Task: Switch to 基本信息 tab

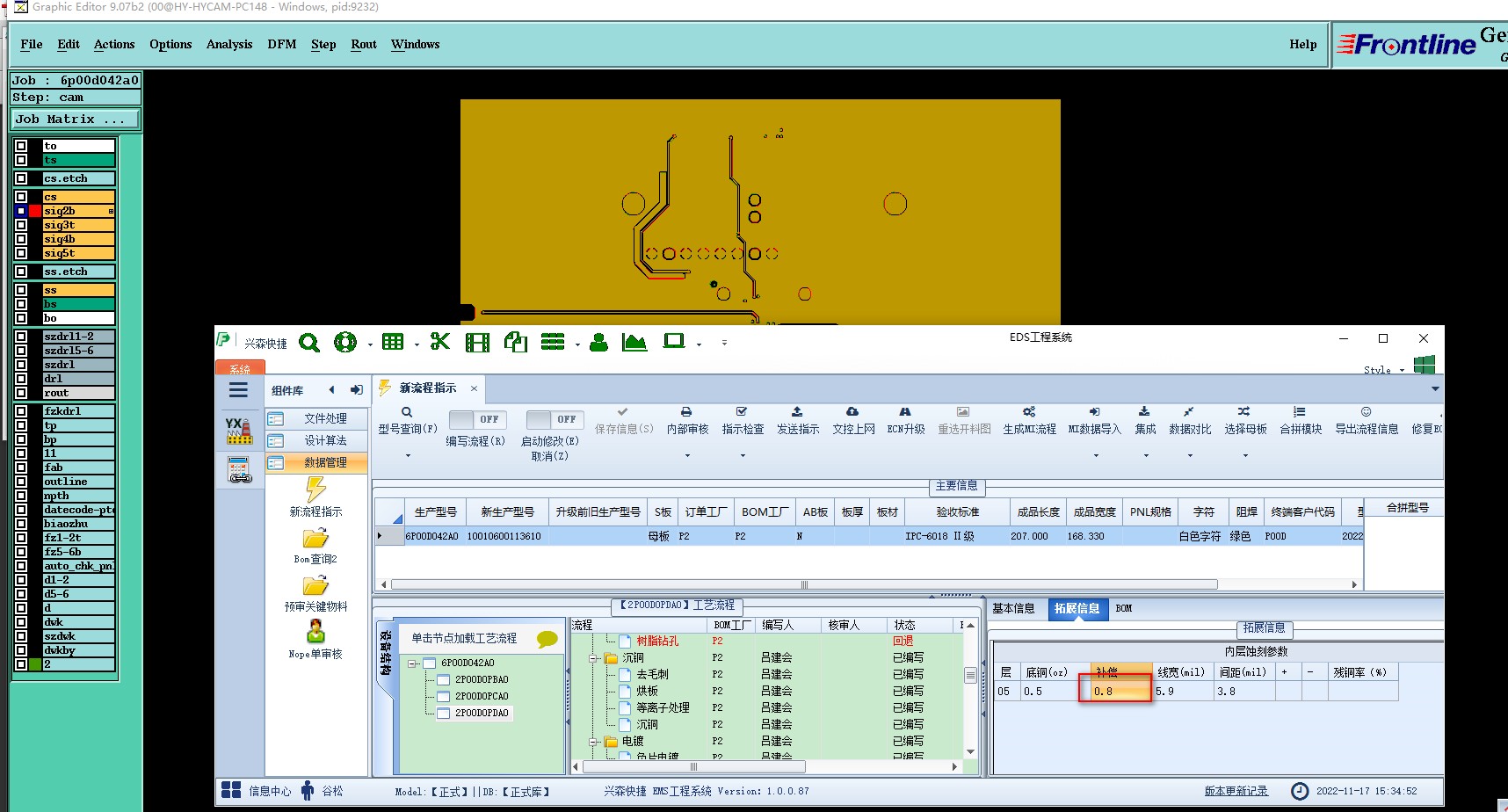Action: 1013,608
